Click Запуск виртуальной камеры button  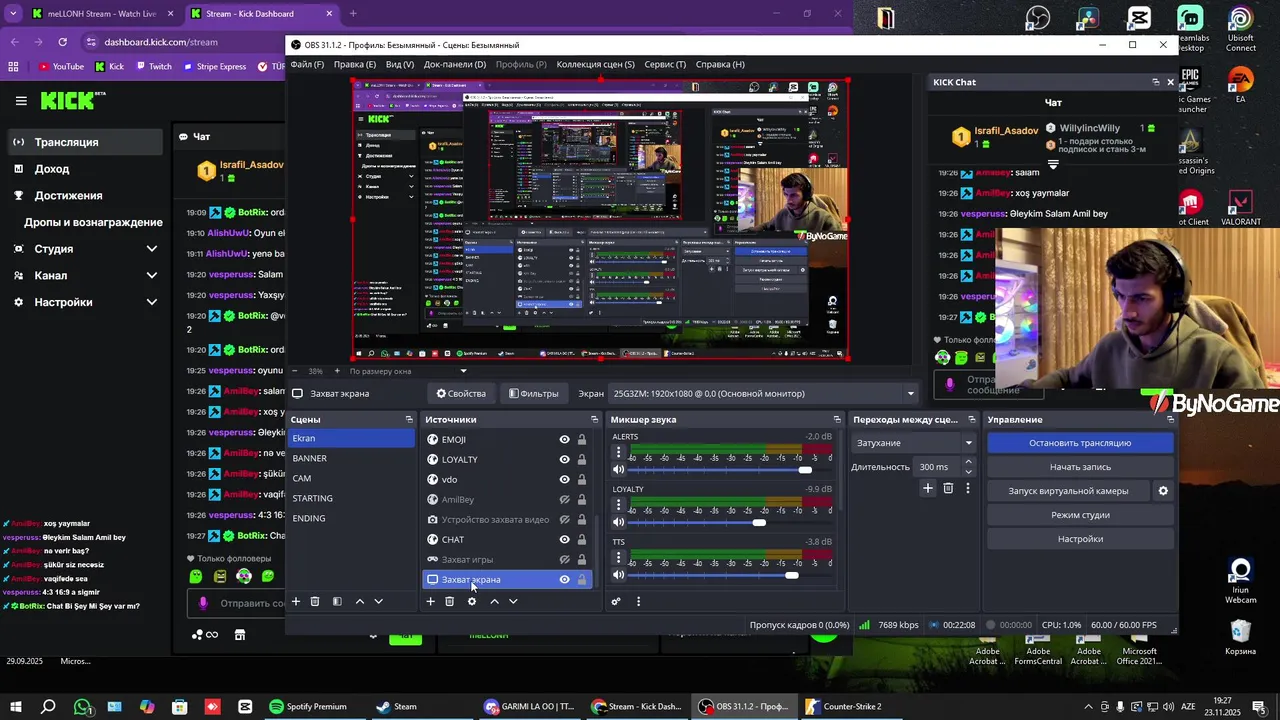(x=1068, y=491)
